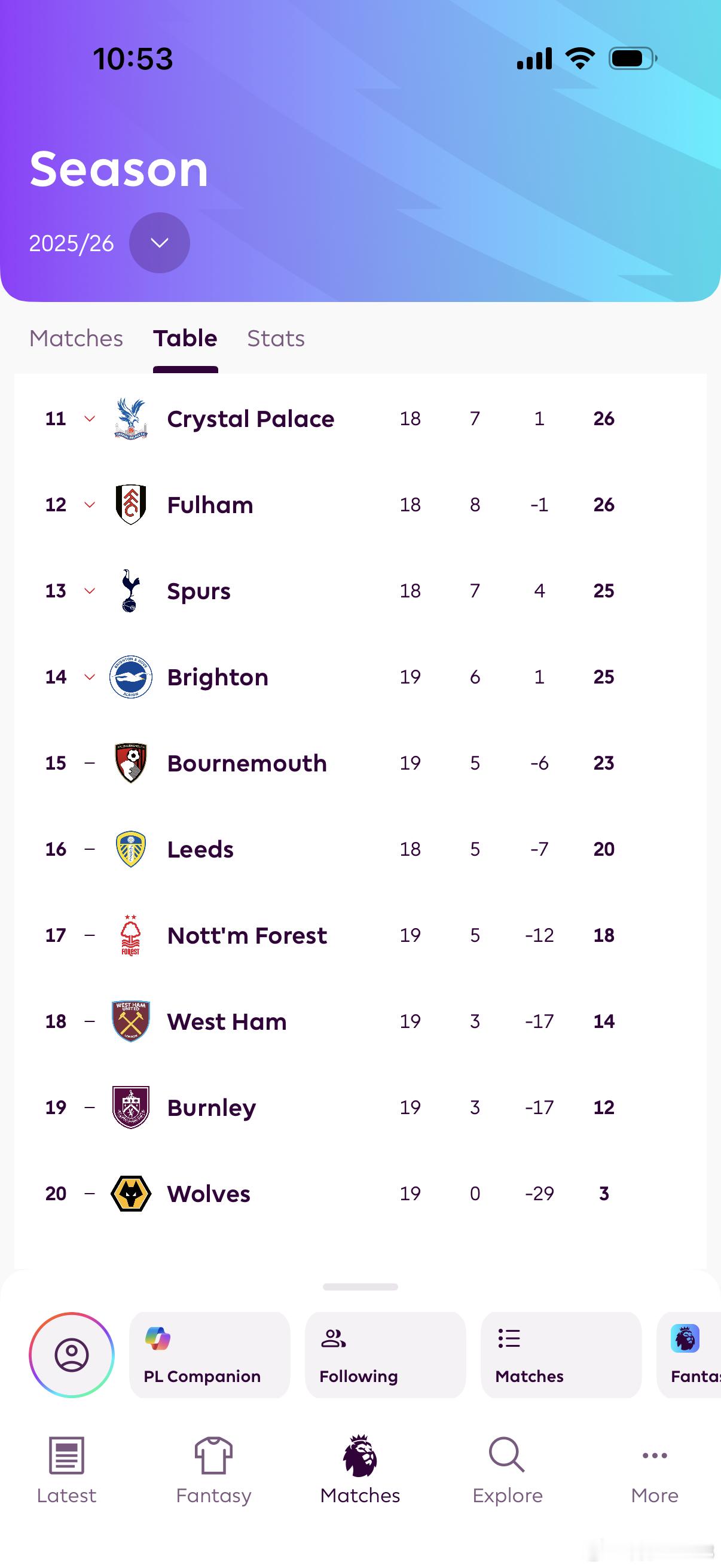Open the Bournemouth team row
Image resolution: width=721 pixels, height=1568 pixels.
tap(247, 763)
